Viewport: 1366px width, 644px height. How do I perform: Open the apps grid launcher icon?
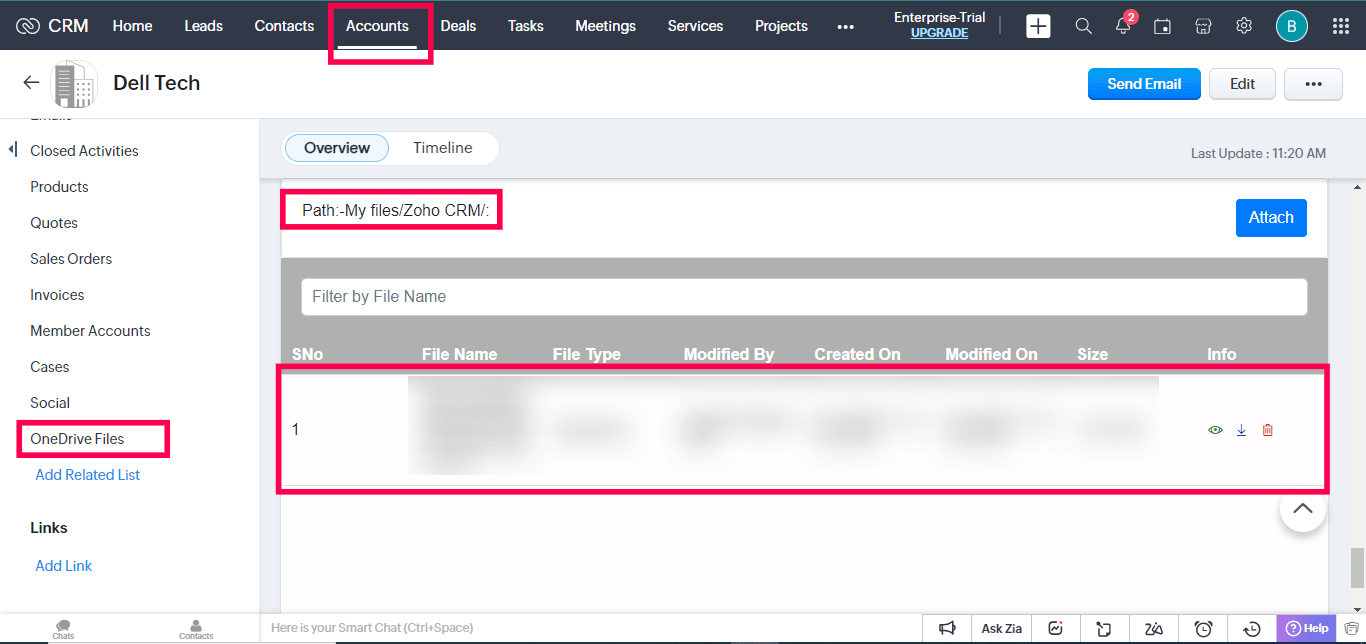point(1341,26)
